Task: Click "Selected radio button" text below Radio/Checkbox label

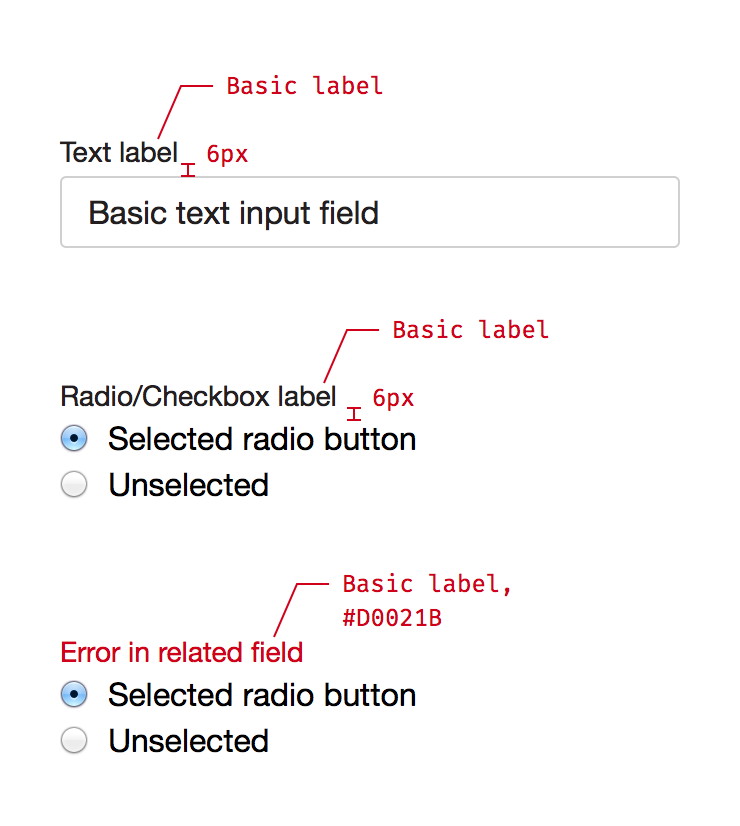Action: [x=262, y=439]
